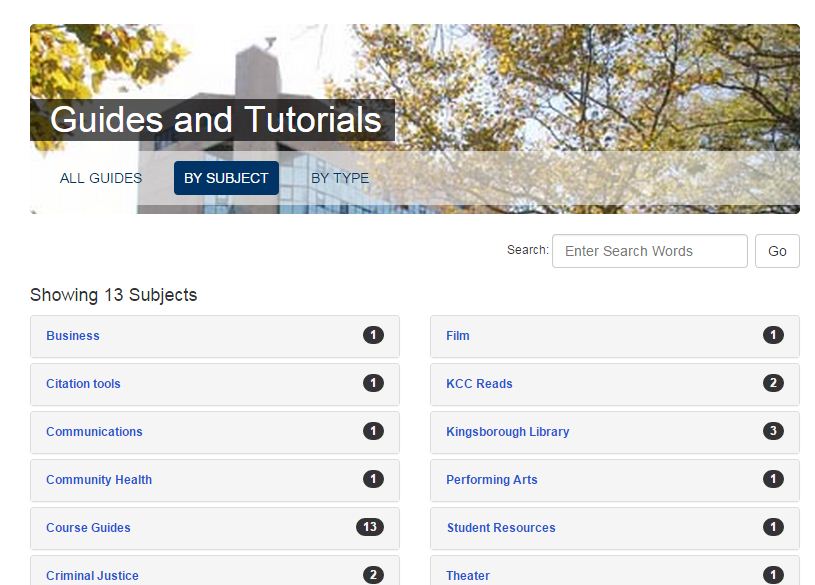This screenshot has height=585, width=815.
Task: Open the Theater subject guide
Action: 468,576
